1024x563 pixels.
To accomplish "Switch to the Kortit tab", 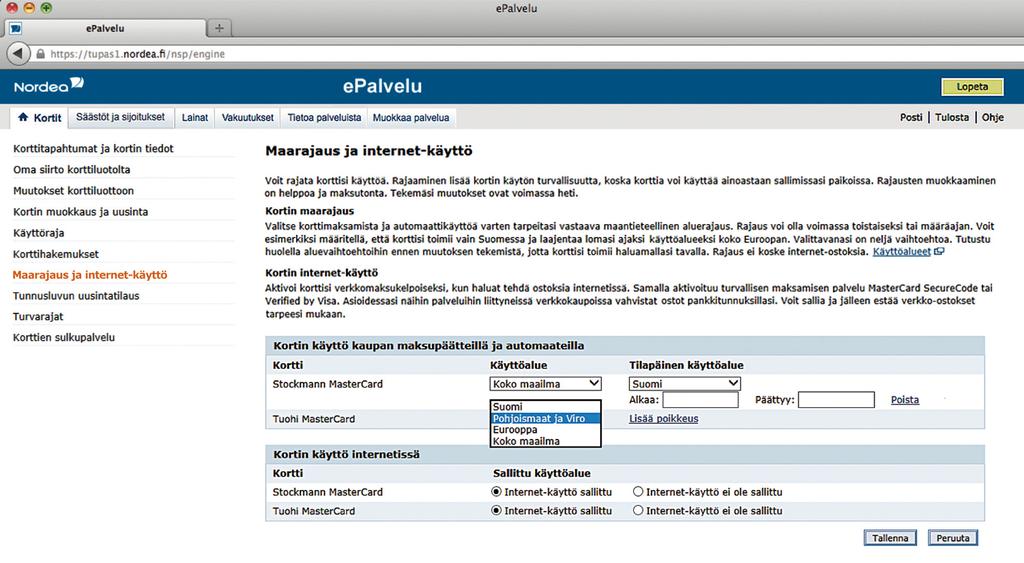I will pyautogui.click(x=39, y=118).
